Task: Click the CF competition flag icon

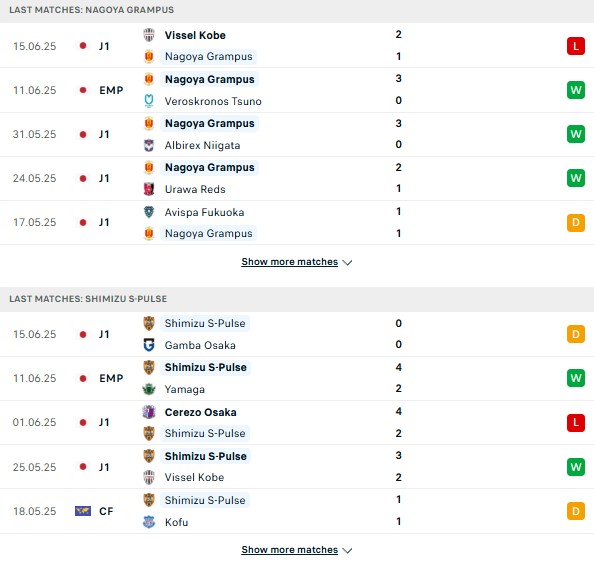Action: point(83,511)
